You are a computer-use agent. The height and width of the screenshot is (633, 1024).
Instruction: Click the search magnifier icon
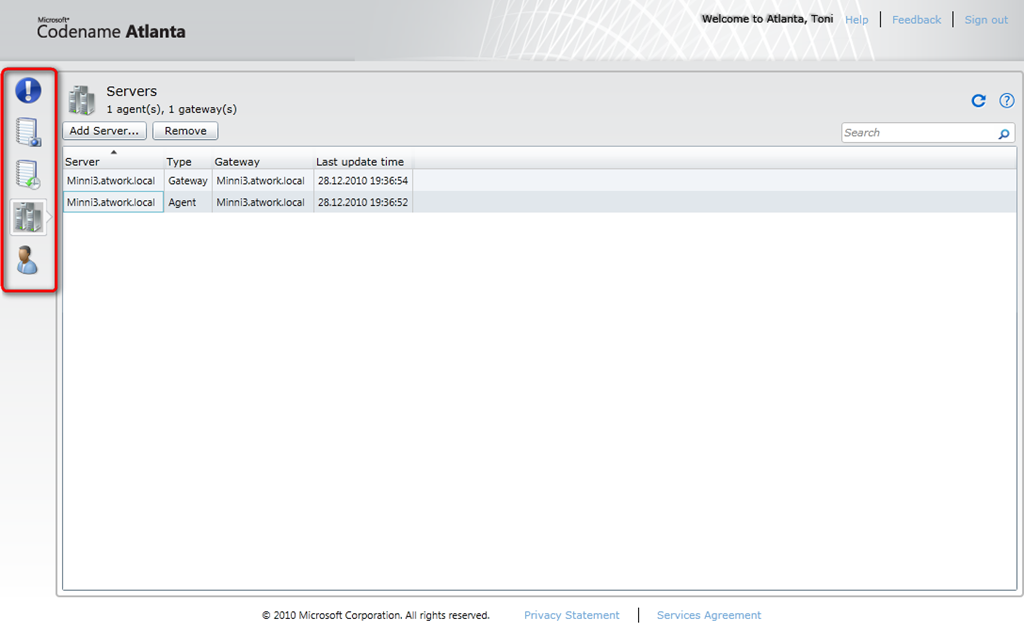pos(1004,133)
